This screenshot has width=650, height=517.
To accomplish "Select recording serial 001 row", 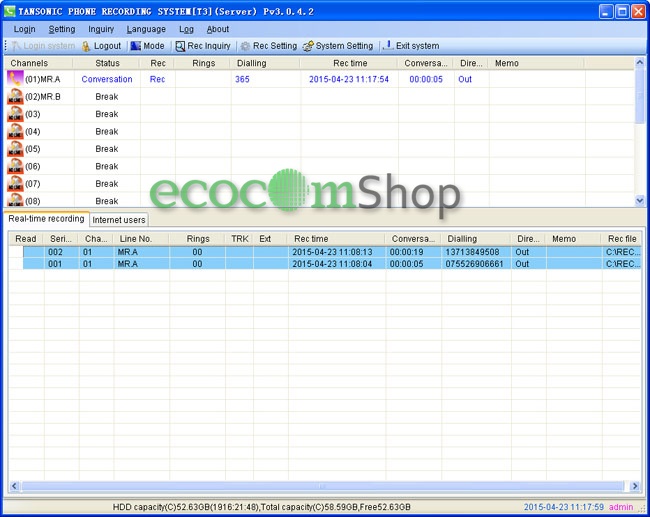I will [325, 264].
